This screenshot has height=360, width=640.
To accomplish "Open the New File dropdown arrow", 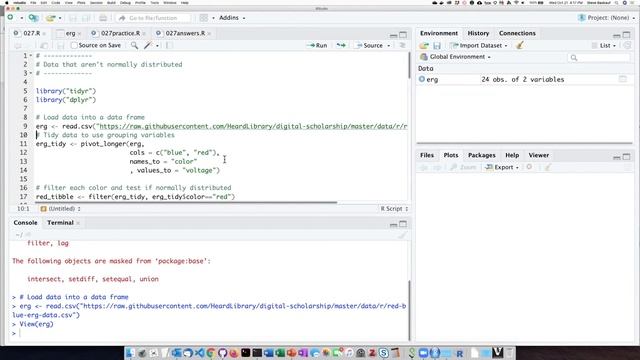I will [x=21, y=18].
